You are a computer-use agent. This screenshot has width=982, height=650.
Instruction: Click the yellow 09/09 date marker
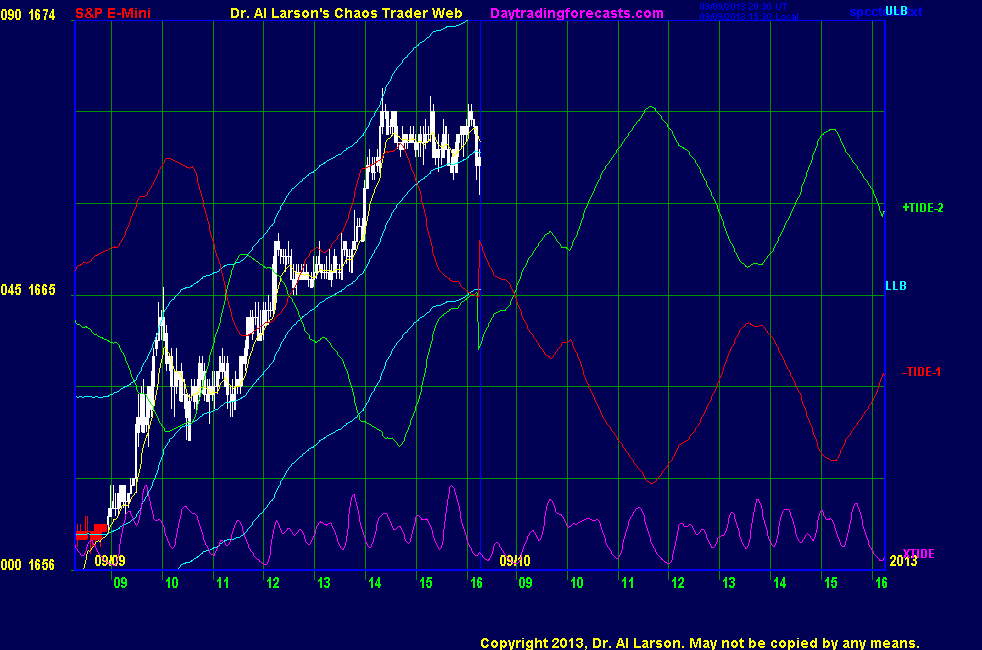[110, 561]
